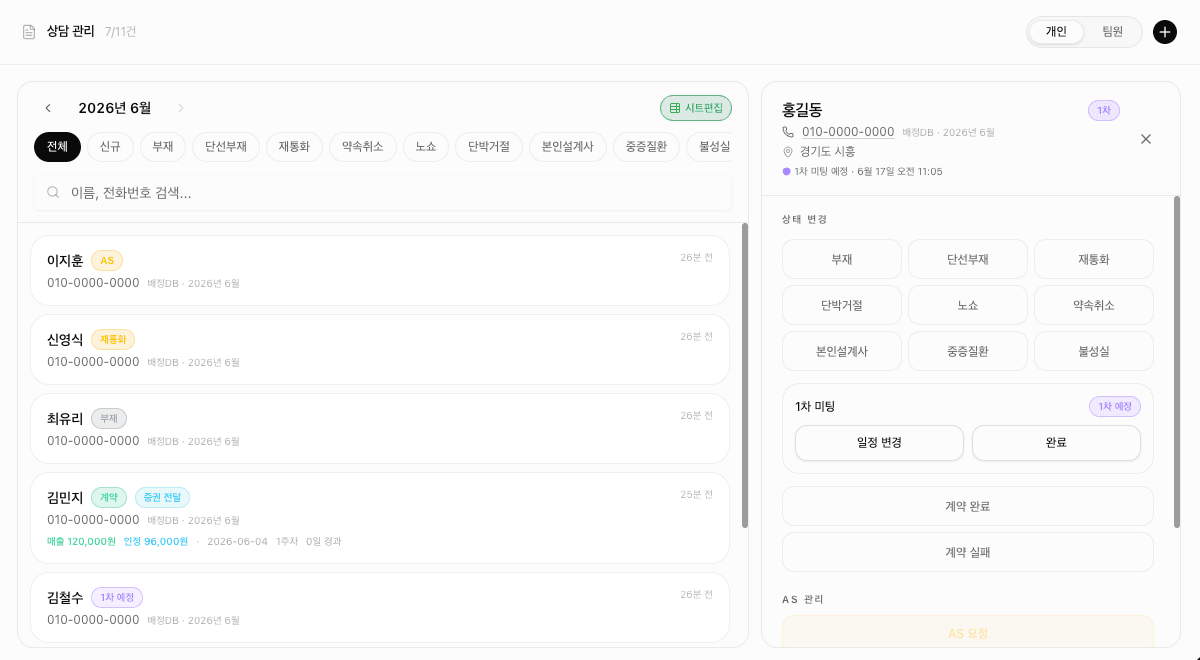Click 인정 96,000원 text on 김민지 card

point(156,541)
